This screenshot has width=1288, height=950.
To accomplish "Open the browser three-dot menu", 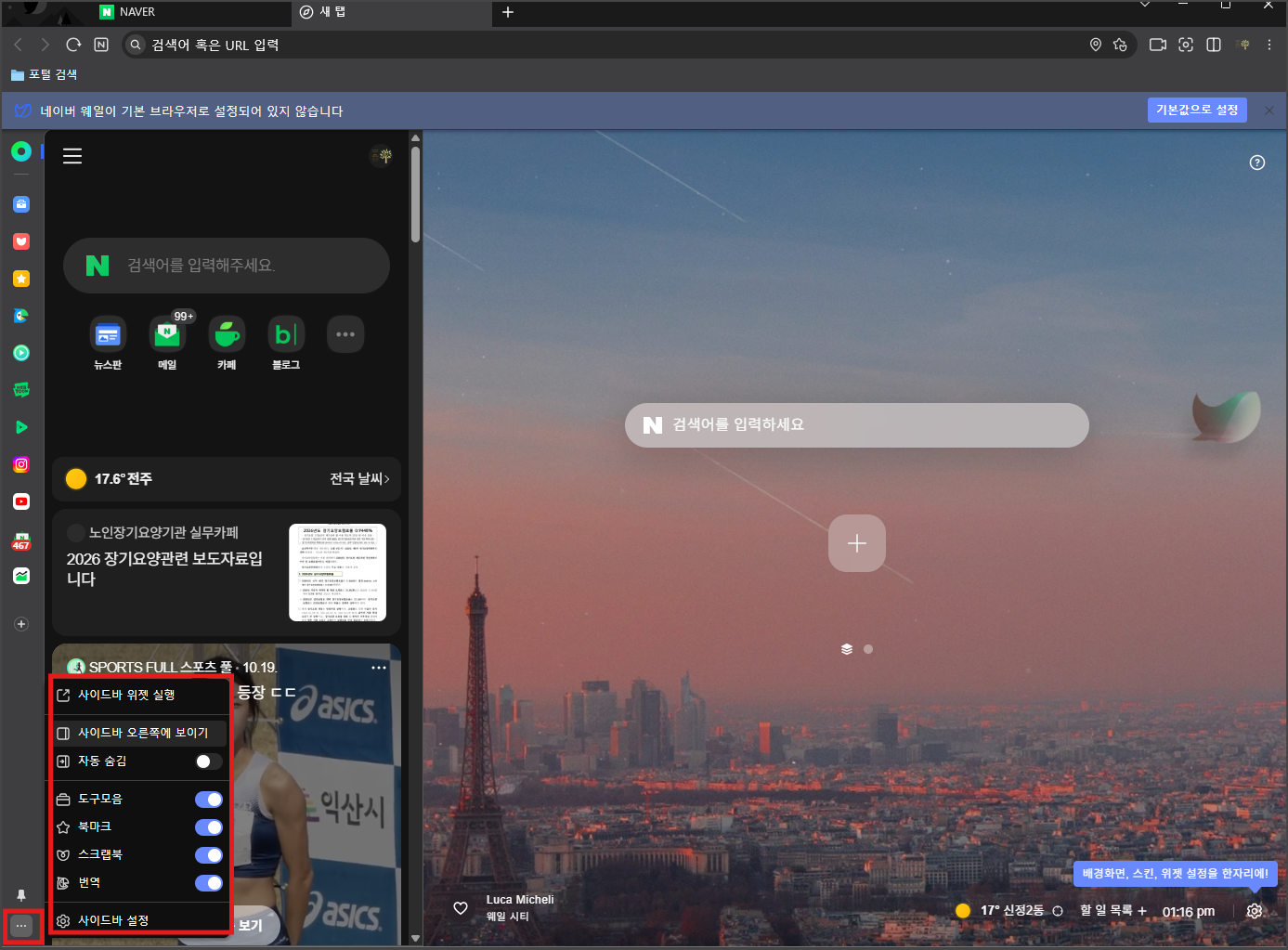I will 1269,45.
